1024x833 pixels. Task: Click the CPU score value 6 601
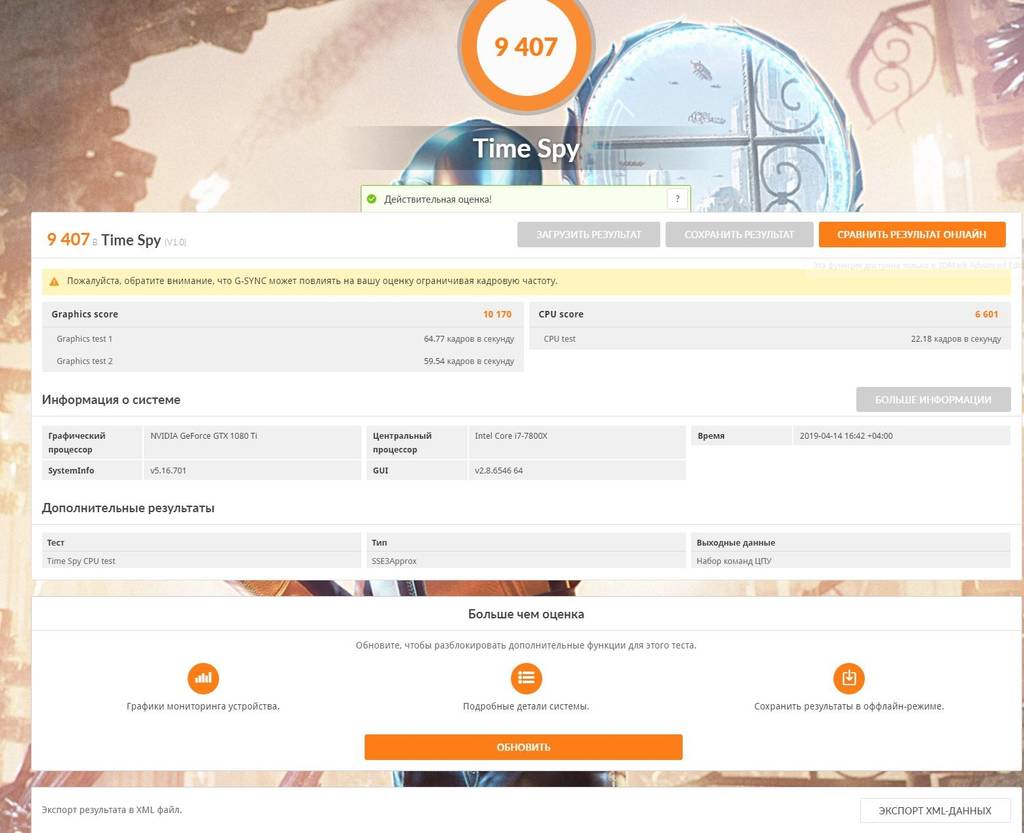coord(986,314)
